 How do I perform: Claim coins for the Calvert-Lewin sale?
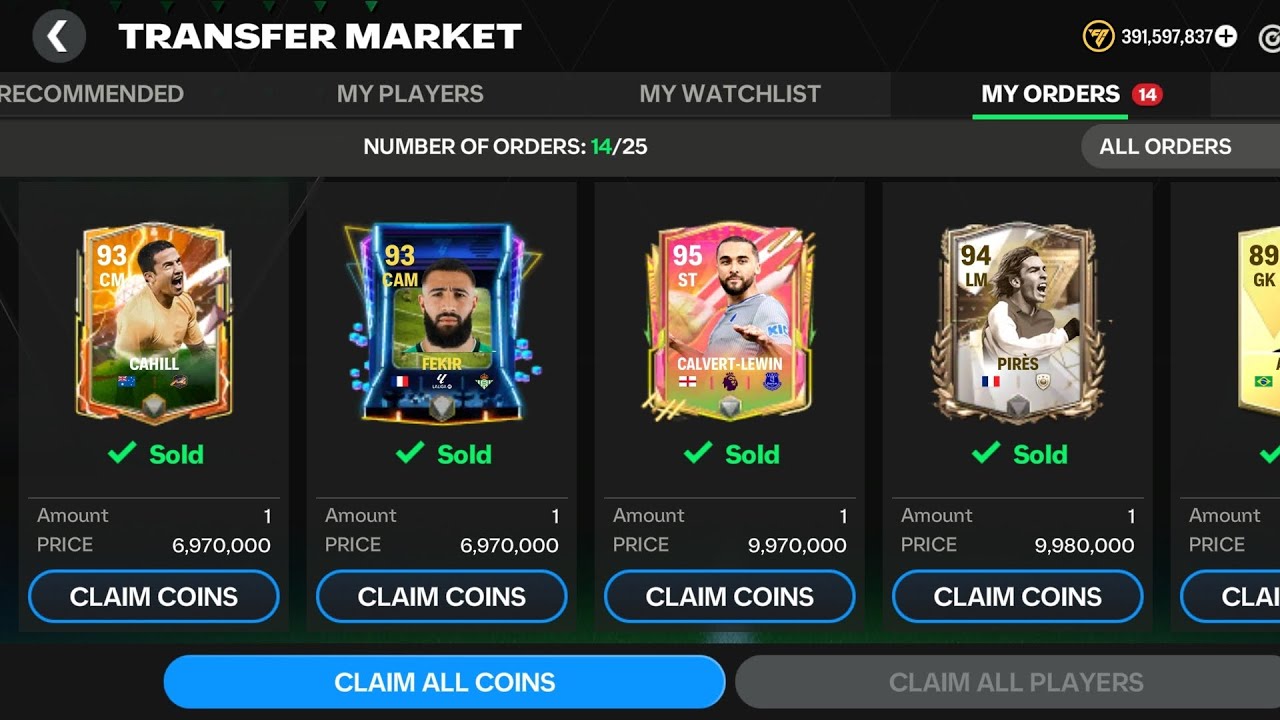click(730, 597)
